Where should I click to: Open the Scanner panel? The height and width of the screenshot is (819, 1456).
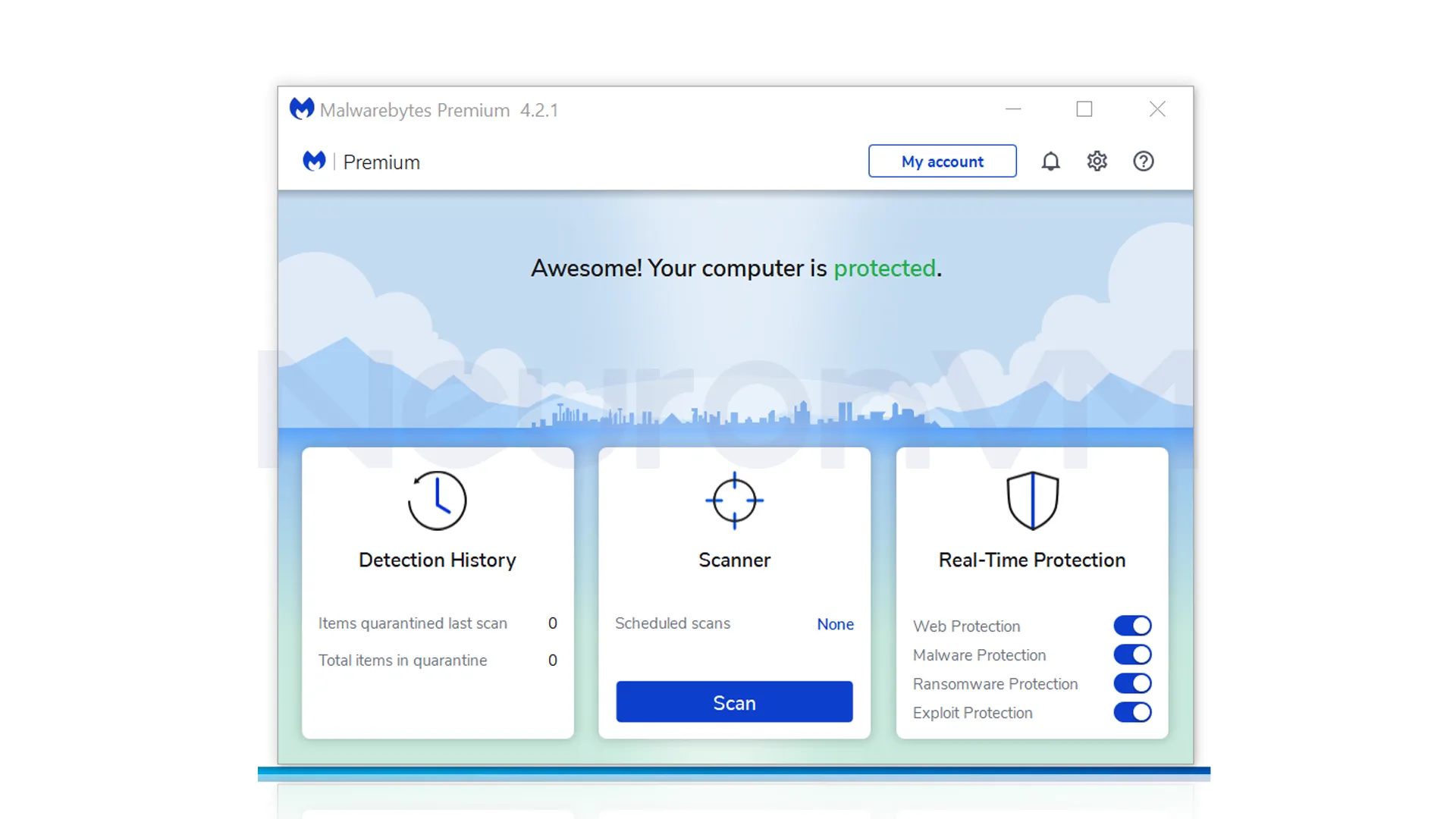(x=734, y=560)
